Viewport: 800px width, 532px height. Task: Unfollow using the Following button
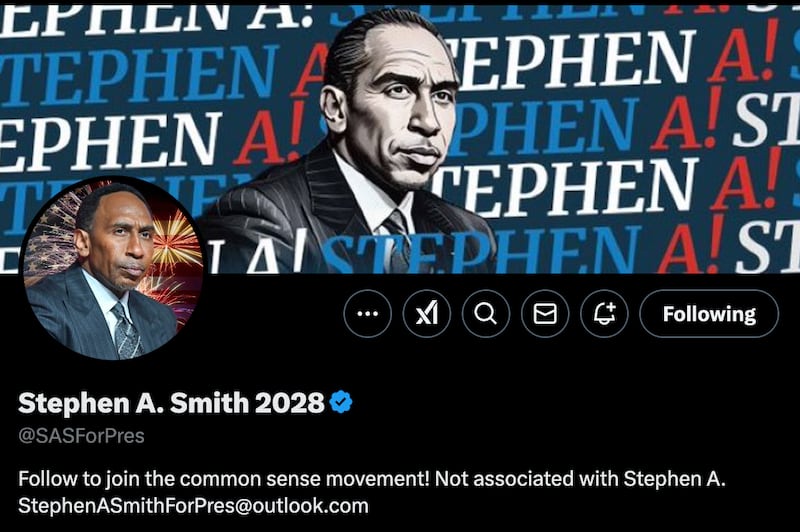pyautogui.click(x=709, y=313)
